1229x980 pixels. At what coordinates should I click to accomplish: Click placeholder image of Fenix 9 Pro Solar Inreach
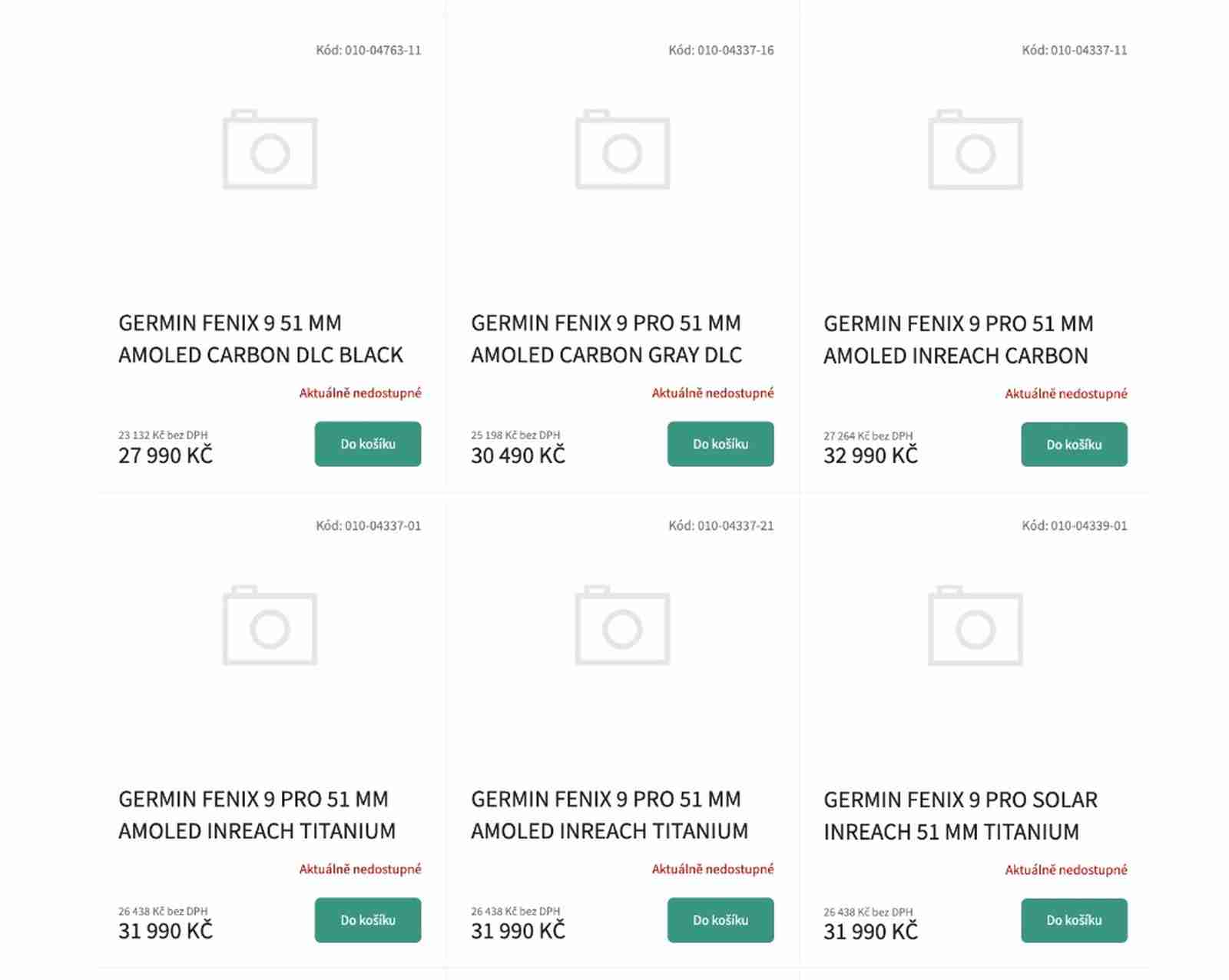pos(976,625)
